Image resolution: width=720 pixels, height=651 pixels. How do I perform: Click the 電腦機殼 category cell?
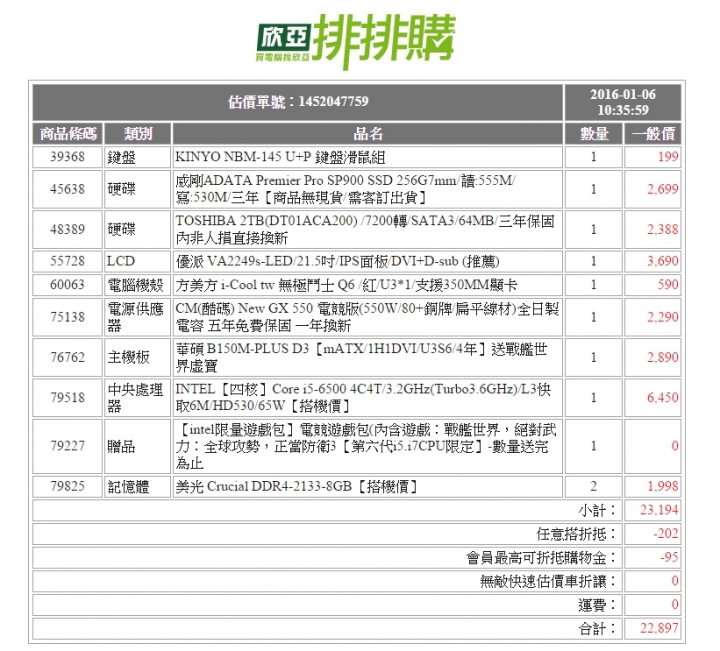pyautogui.click(x=138, y=285)
